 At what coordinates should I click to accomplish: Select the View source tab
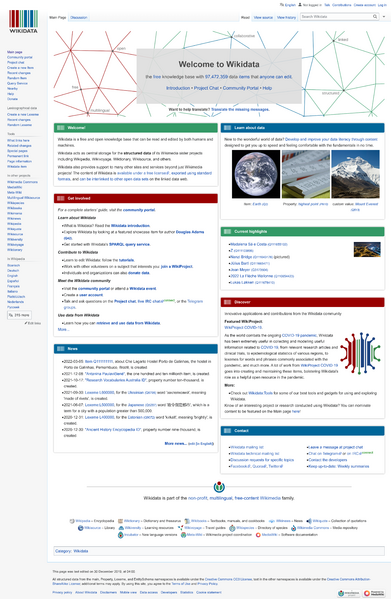(263, 18)
